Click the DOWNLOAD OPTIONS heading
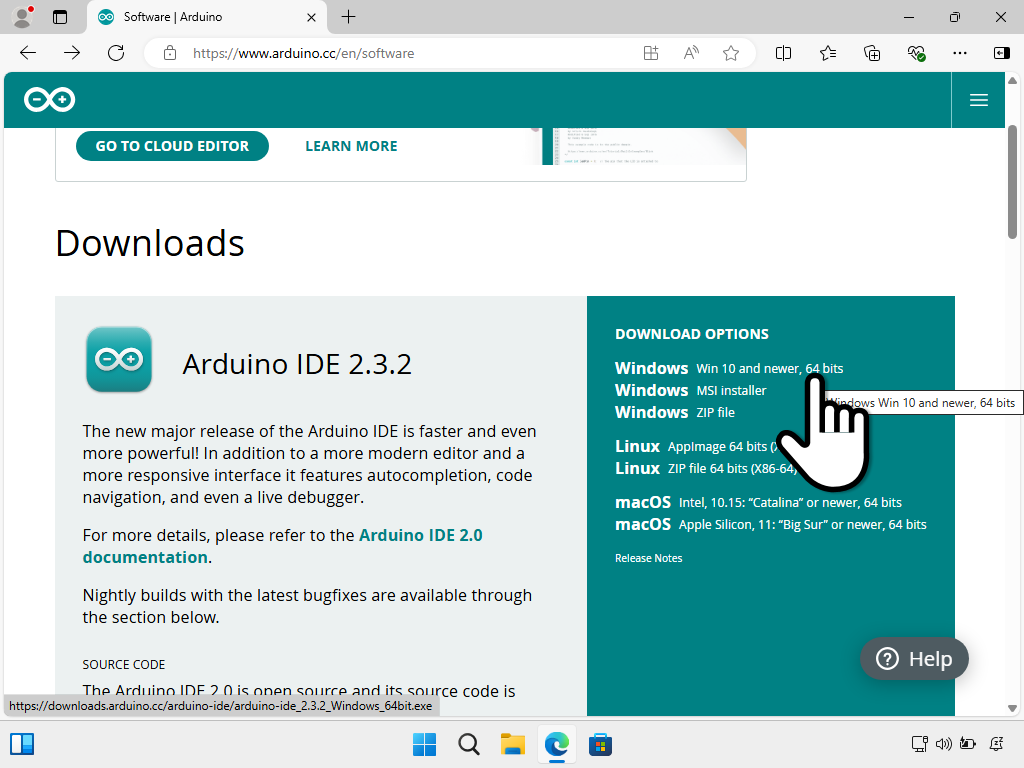1024x768 pixels. [x=692, y=334]
